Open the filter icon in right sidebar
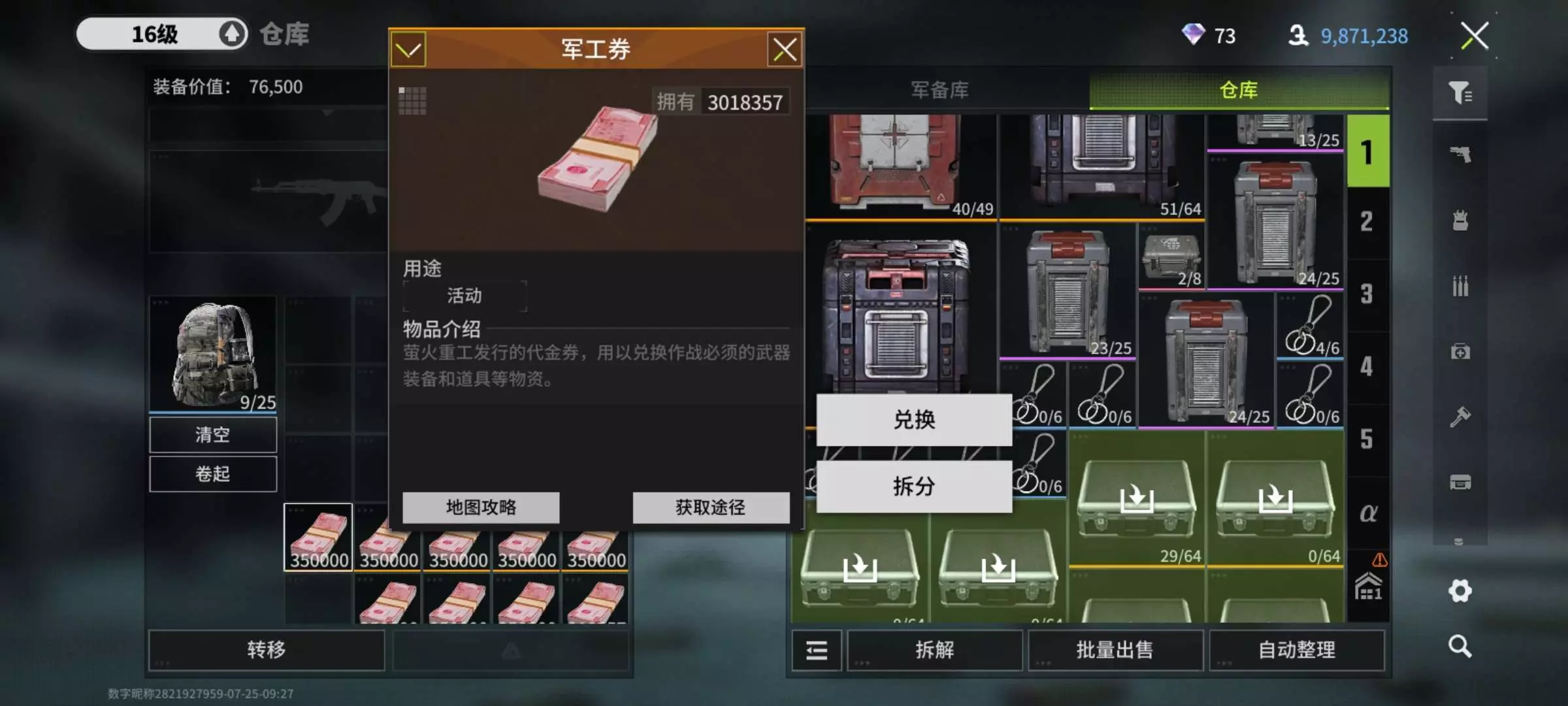Image resolution: width=1568 pixels, height=706 pixels. 1460,93
